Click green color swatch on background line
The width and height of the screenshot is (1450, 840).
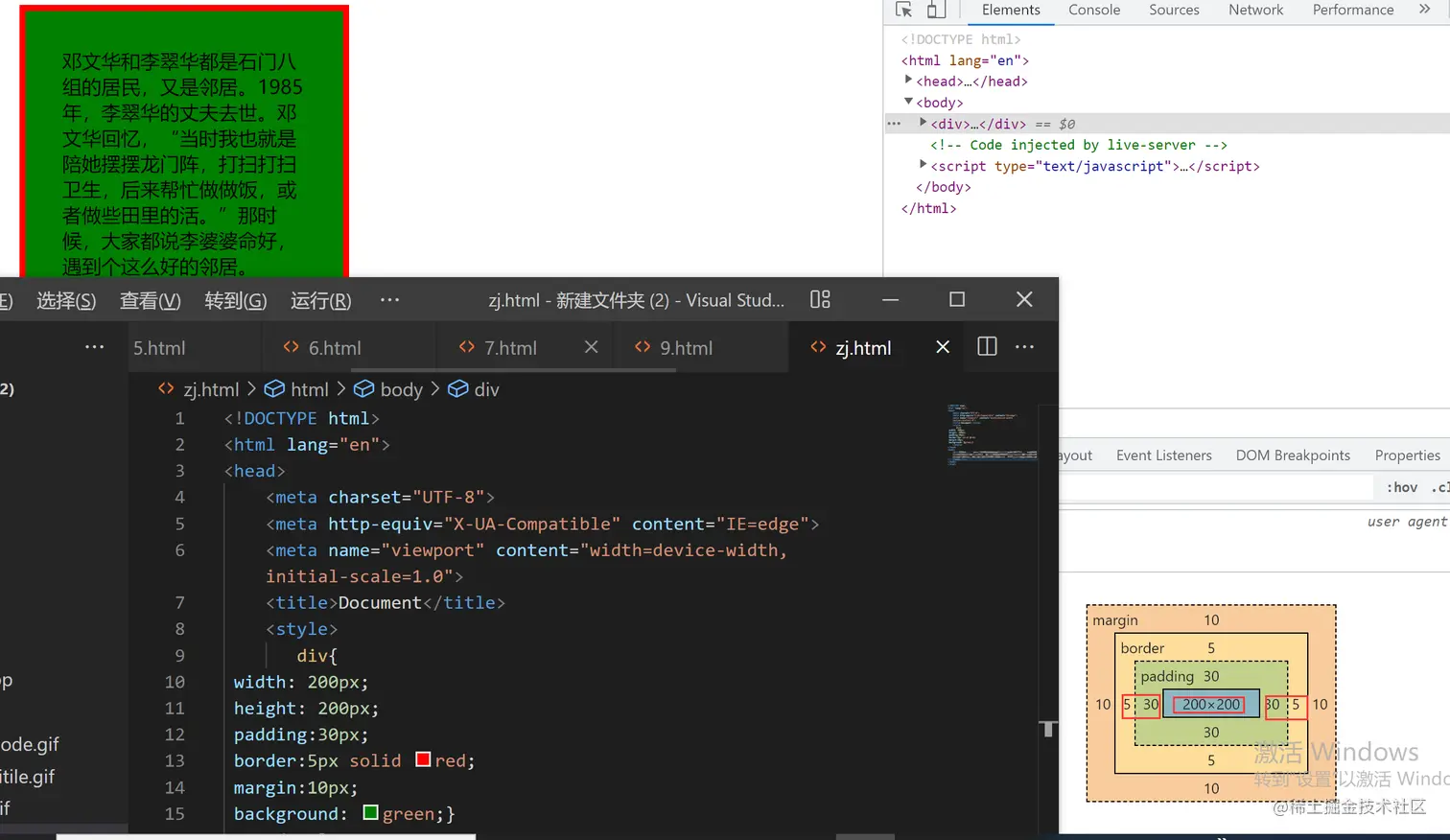coord(371,813)
